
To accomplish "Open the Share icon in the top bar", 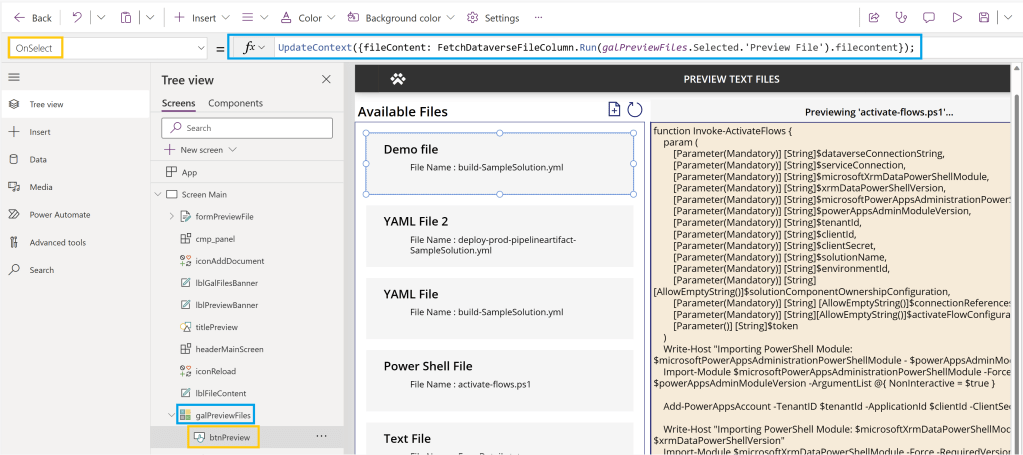I will tap(874, 18).
